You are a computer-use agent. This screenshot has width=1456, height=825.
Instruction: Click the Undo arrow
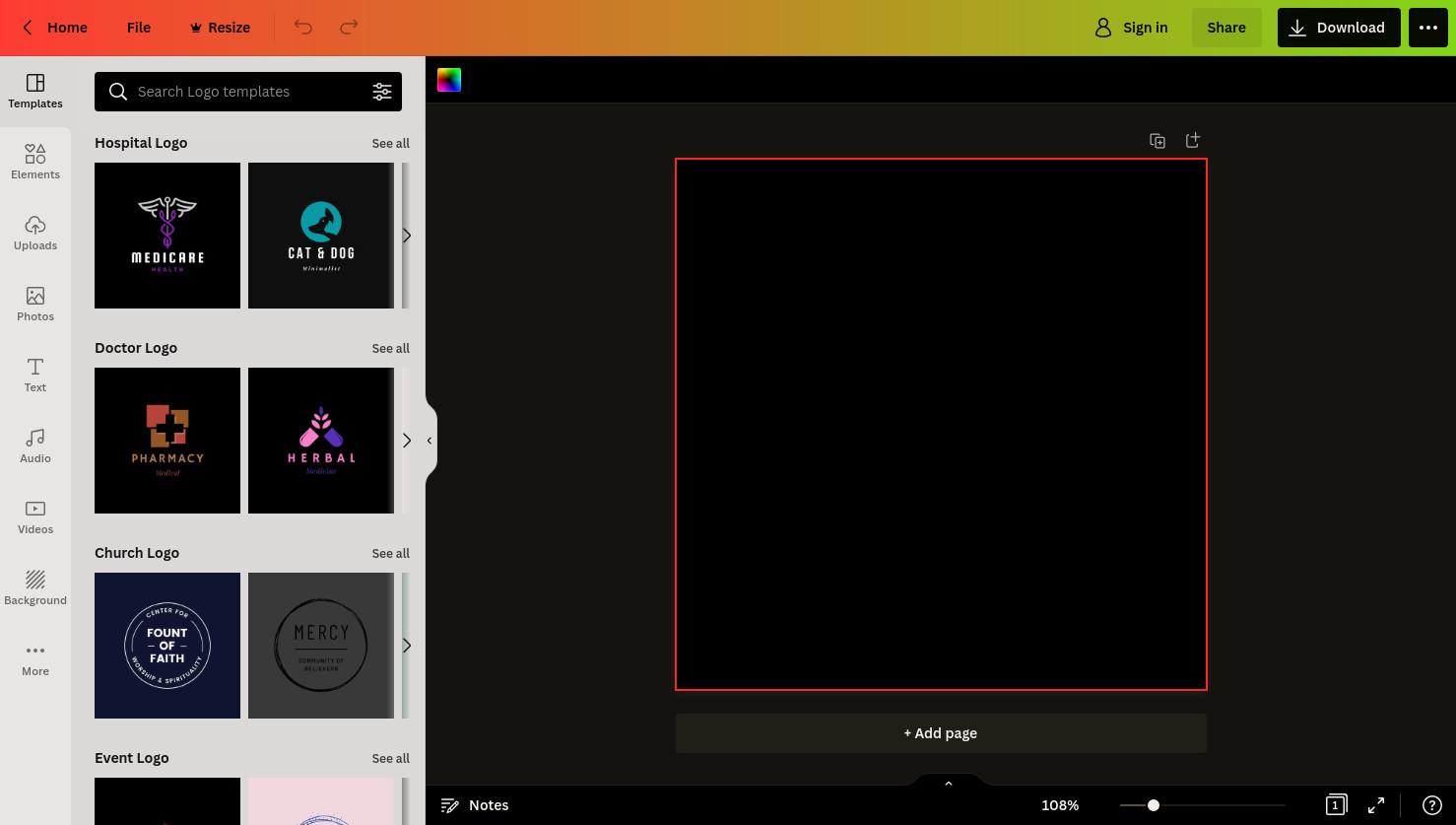tap(303, 28)
